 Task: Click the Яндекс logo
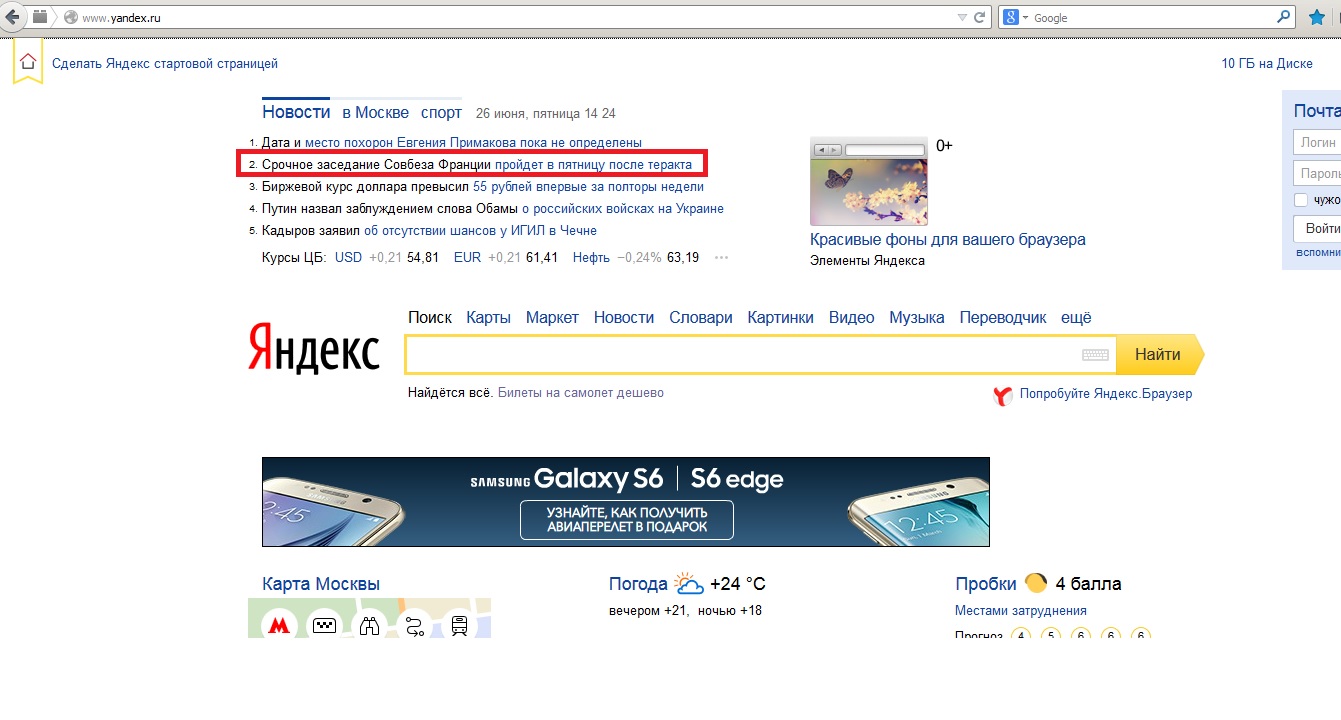point(314,346)
